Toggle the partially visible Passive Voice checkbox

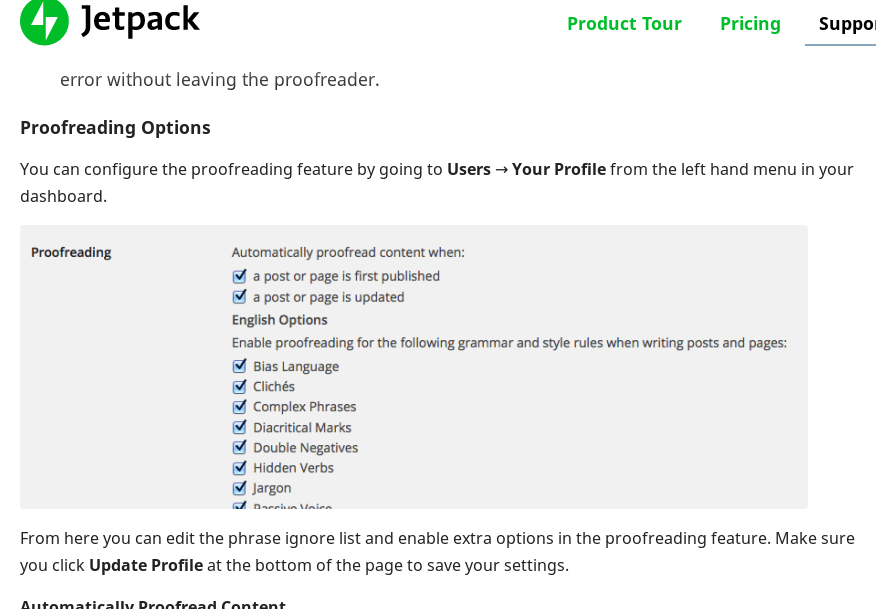(239, 506)
